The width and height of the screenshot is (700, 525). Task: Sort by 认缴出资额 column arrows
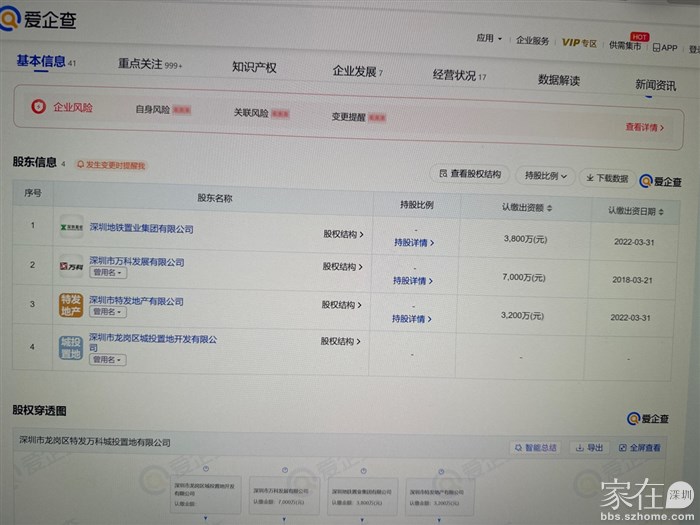coord(549,208)
